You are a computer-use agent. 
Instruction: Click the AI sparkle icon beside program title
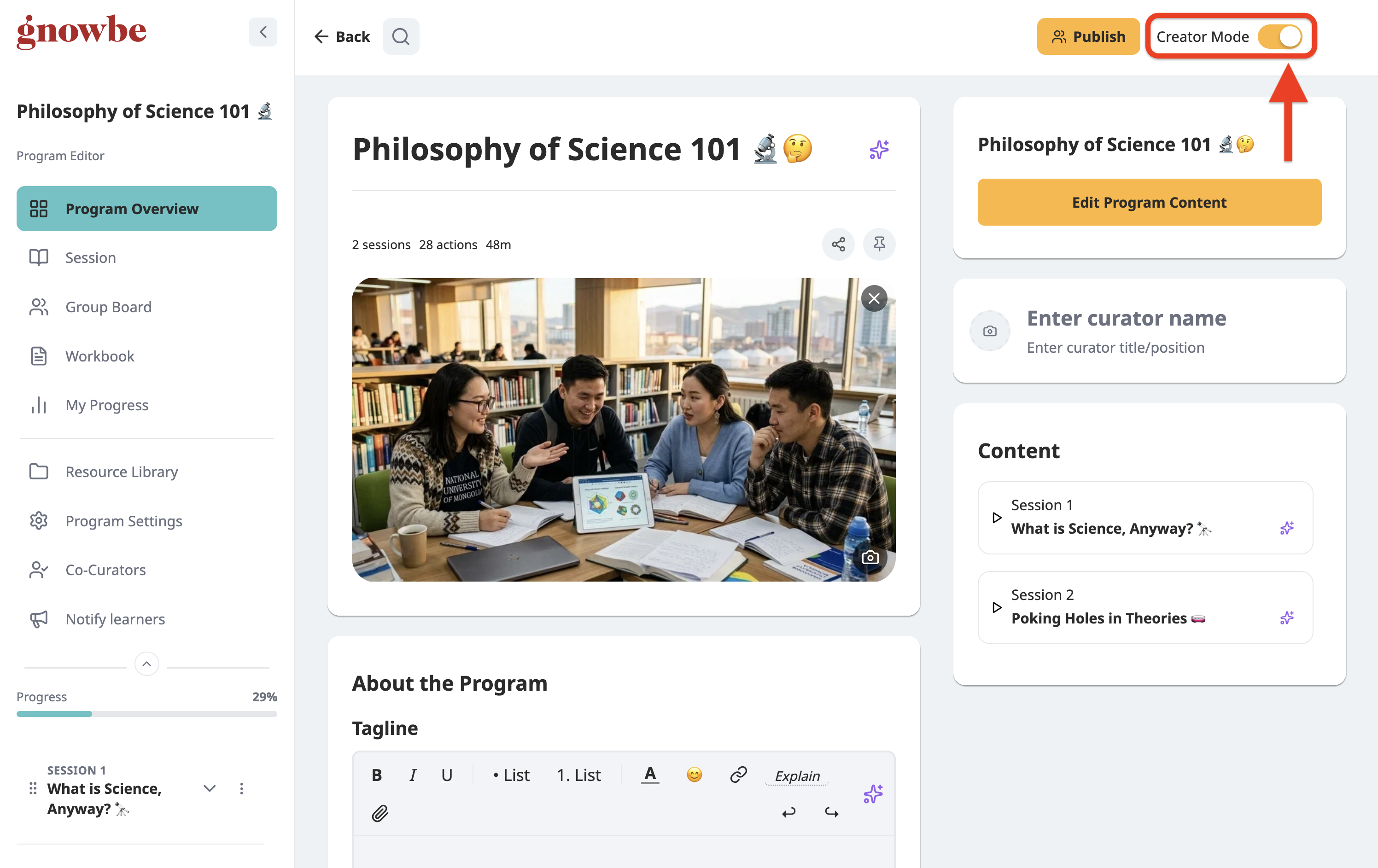click(878, 150)
